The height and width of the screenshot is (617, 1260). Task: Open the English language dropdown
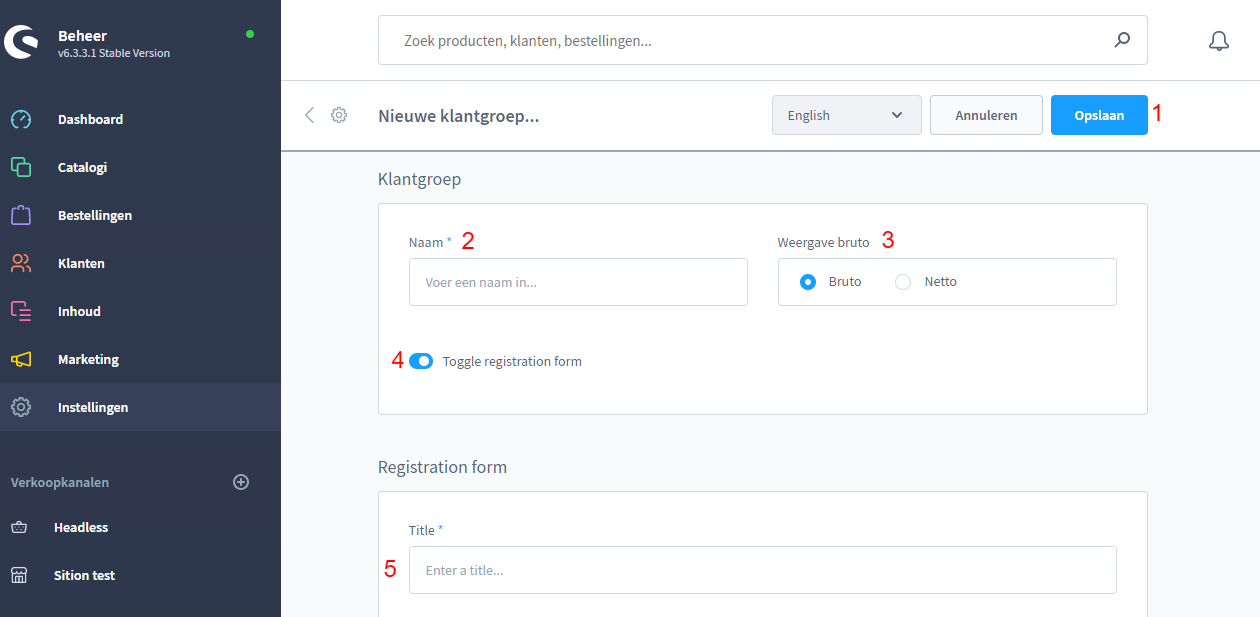(x=846, y=115)
